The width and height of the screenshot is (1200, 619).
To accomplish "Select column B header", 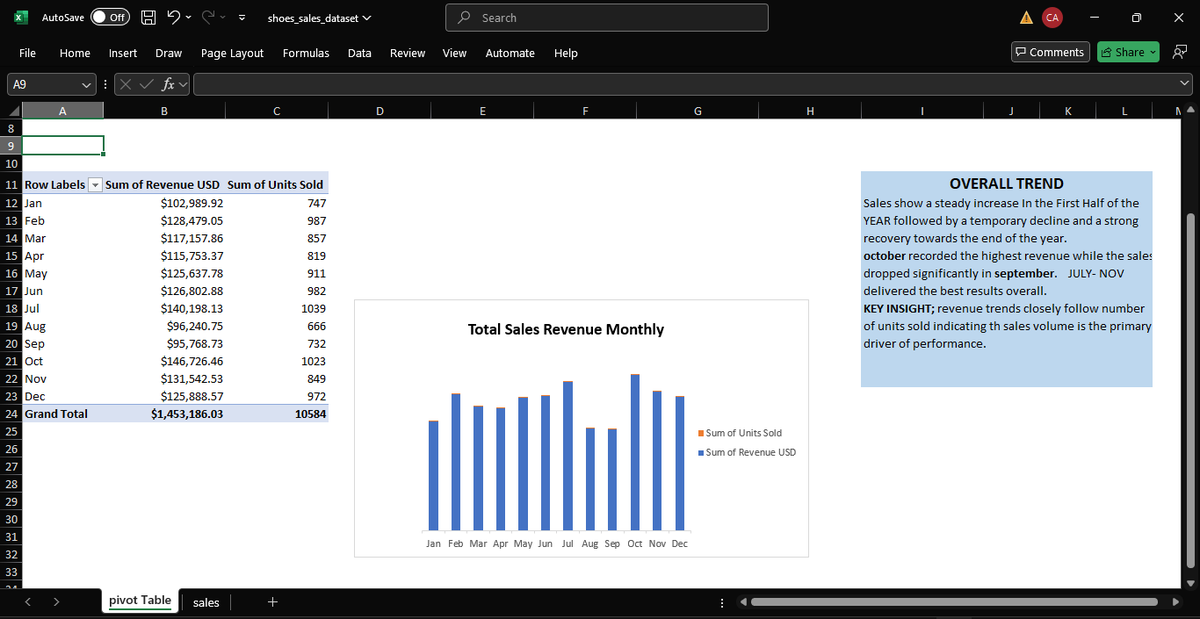I will click(x=163, y=111).
